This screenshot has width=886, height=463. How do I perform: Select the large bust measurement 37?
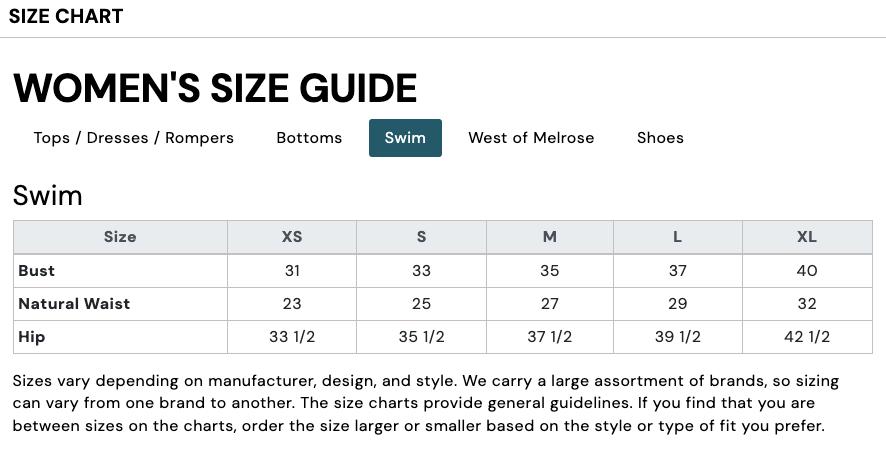(x=678, y=271)
